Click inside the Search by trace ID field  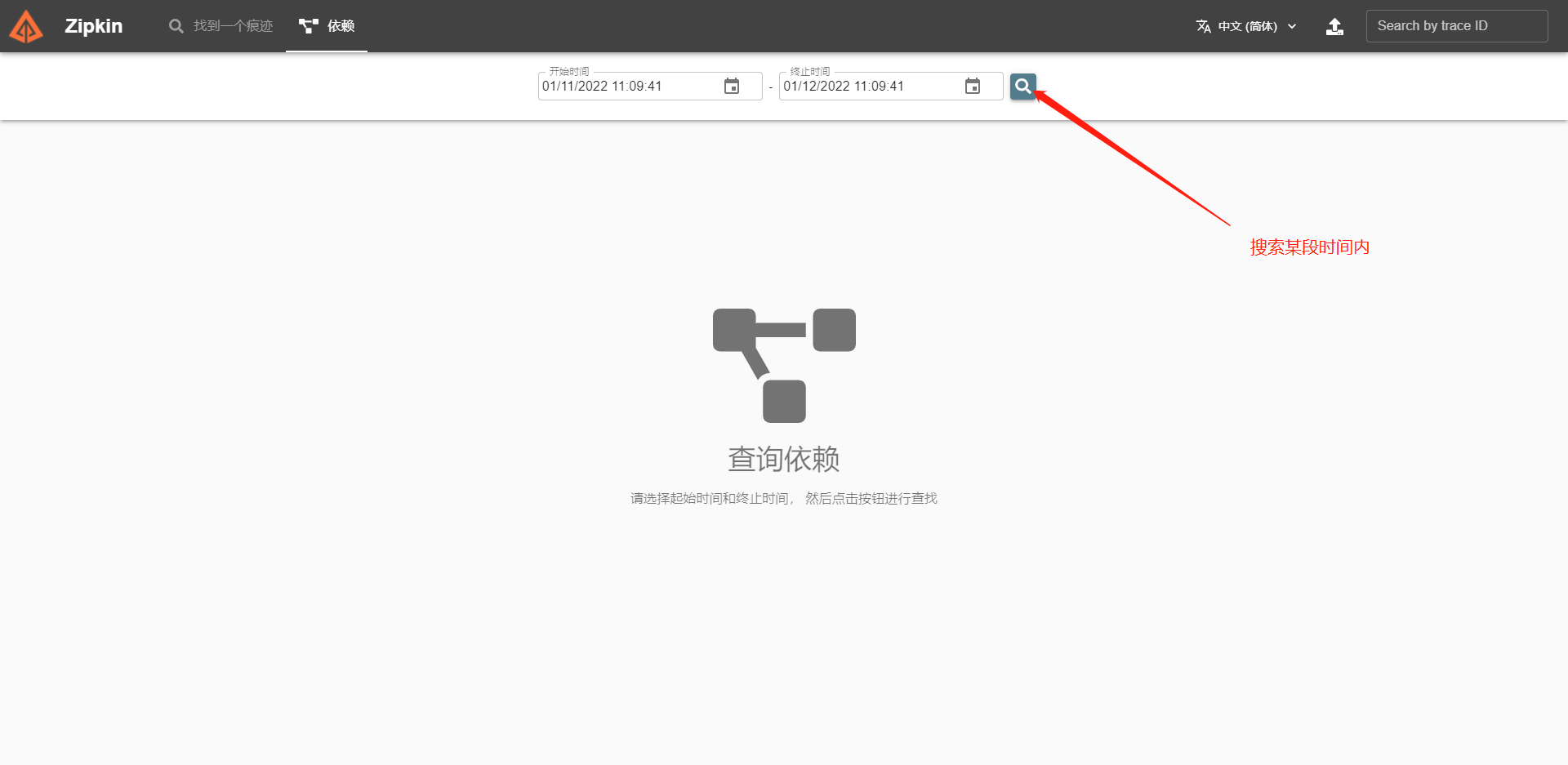(1457, 25)
